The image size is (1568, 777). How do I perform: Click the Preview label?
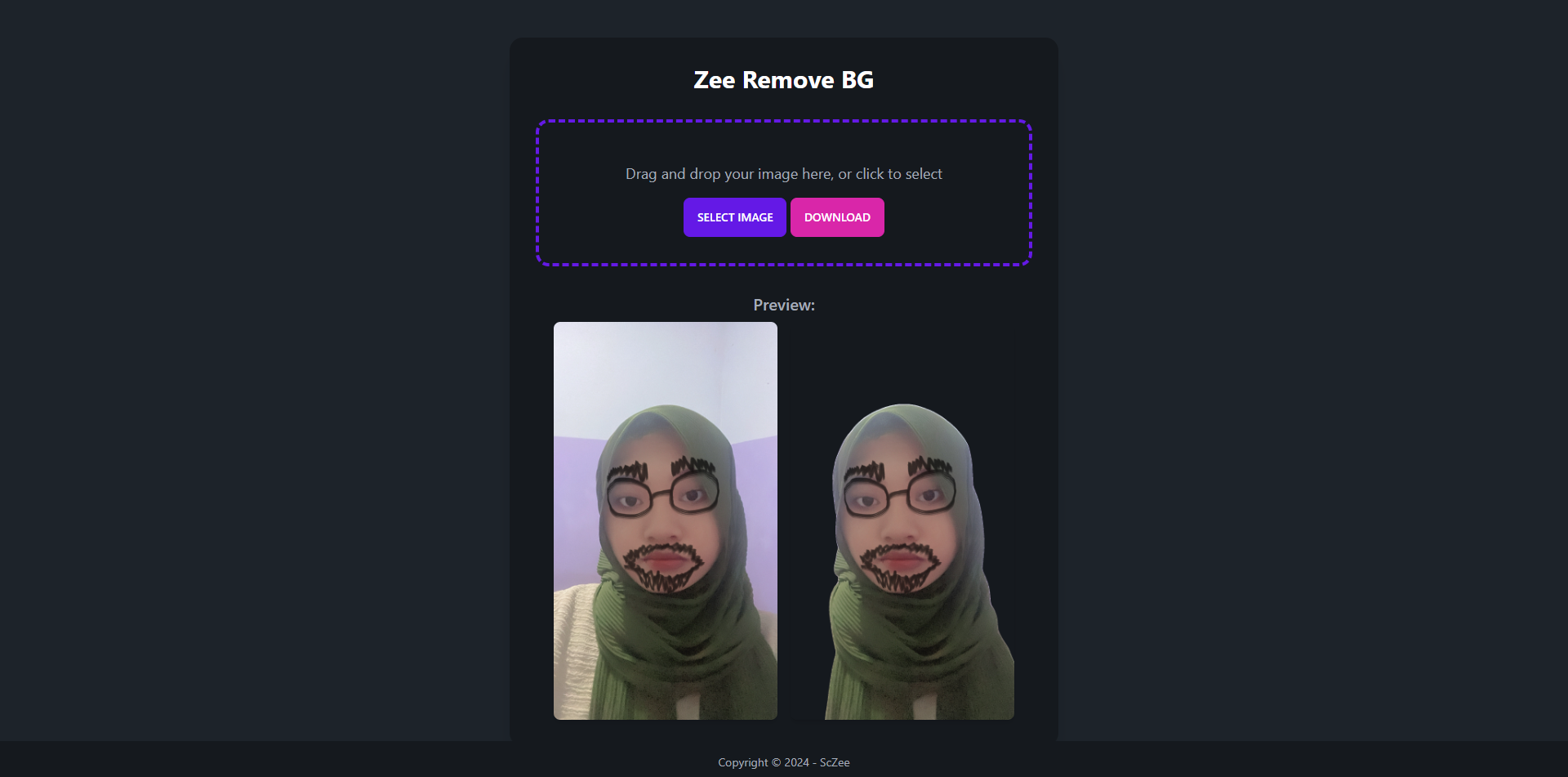784,305
